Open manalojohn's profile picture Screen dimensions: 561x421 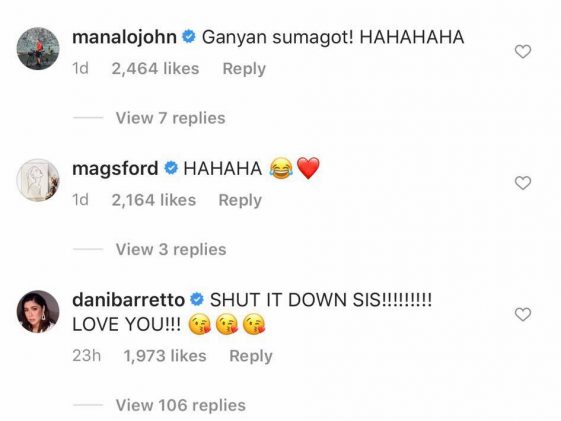pos(38,48)
